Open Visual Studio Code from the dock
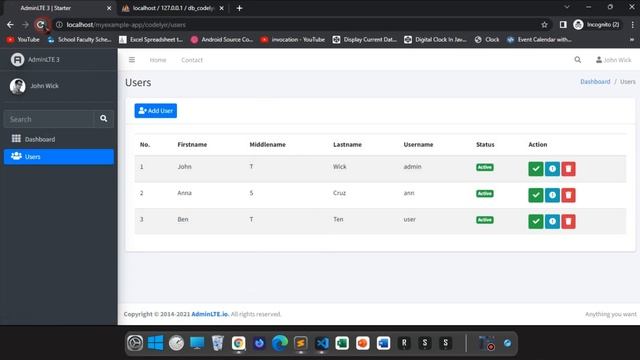Viewport: 640px width, 360px height. tap(322, 343)
